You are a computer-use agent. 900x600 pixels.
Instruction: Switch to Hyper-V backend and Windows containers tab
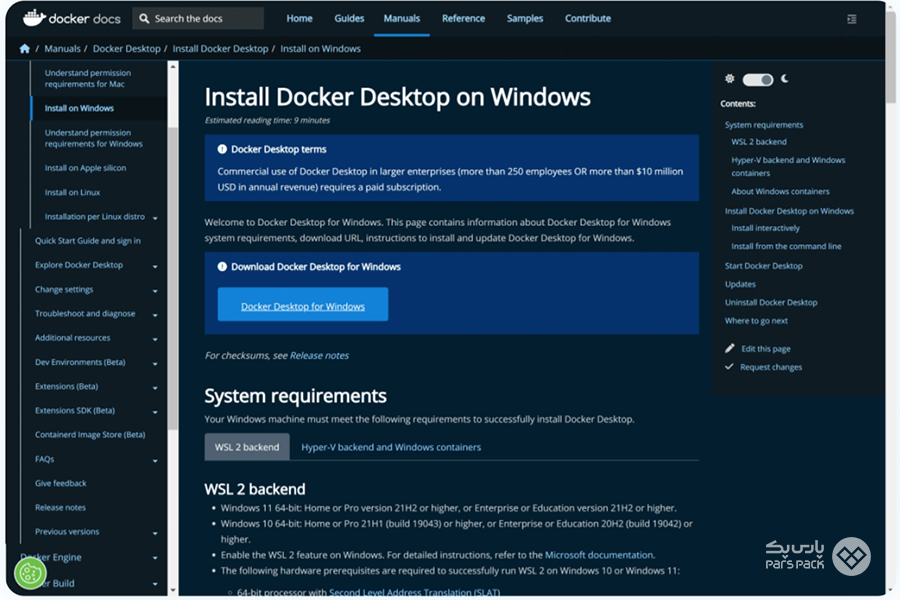tap(391, 447)
